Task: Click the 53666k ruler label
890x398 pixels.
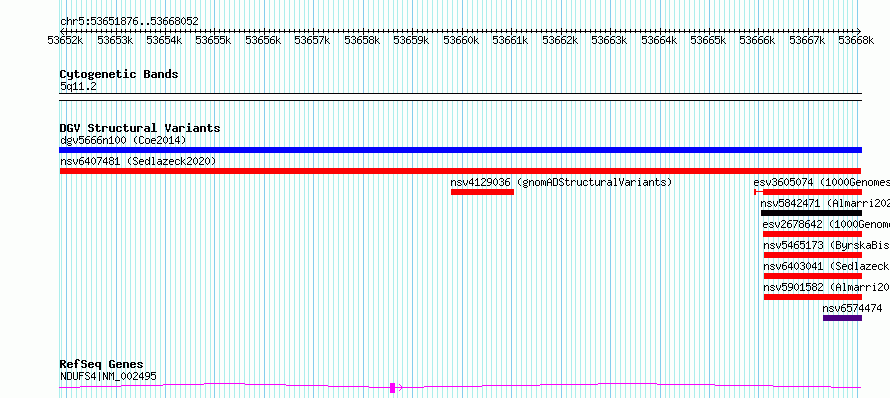Action: (757, 40)
